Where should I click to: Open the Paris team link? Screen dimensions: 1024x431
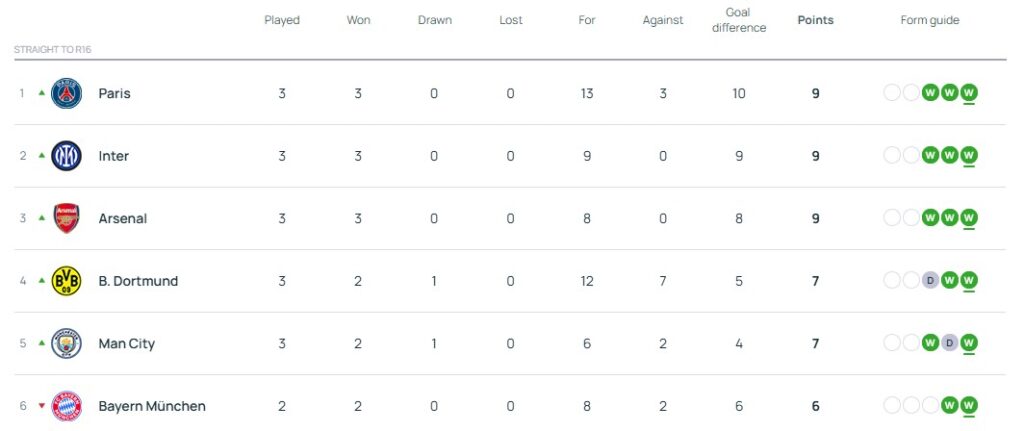pos(114,94)
